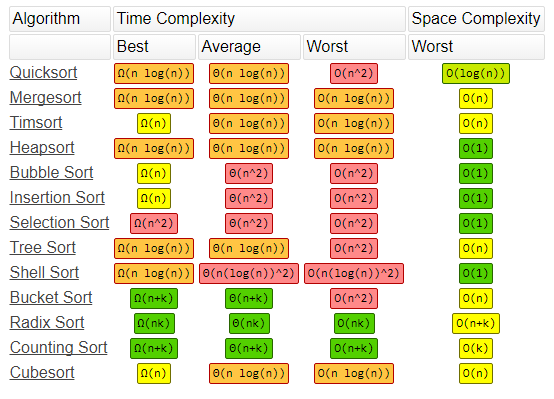
Task: Open the Mergesort link
Action: [46, 98]
